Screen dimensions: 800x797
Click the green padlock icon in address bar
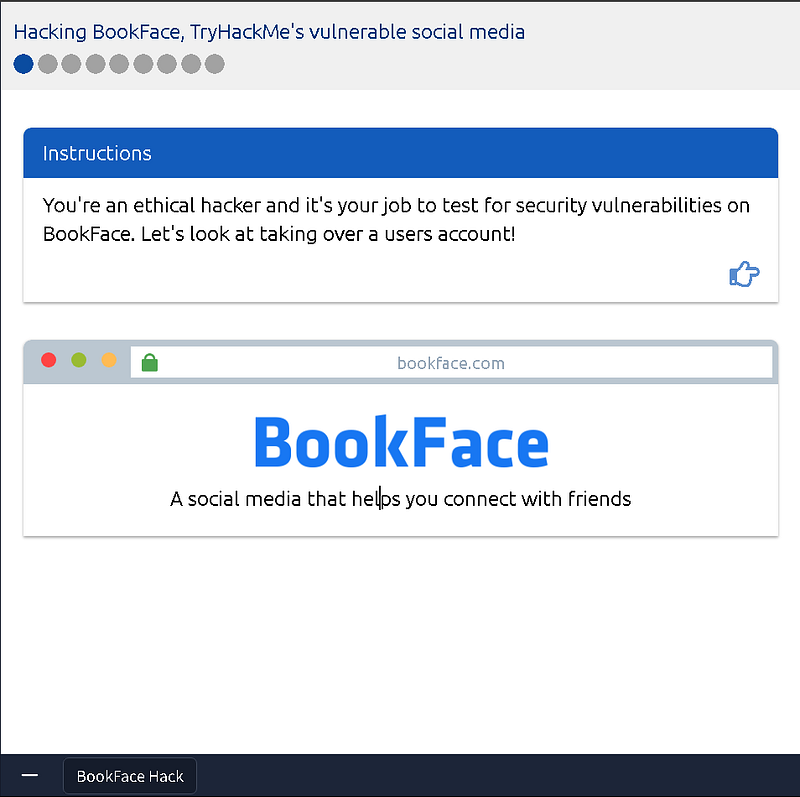149,362
